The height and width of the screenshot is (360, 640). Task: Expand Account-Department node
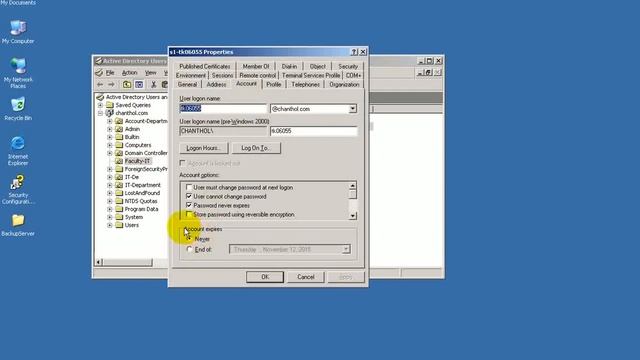[x=109, y=121]
